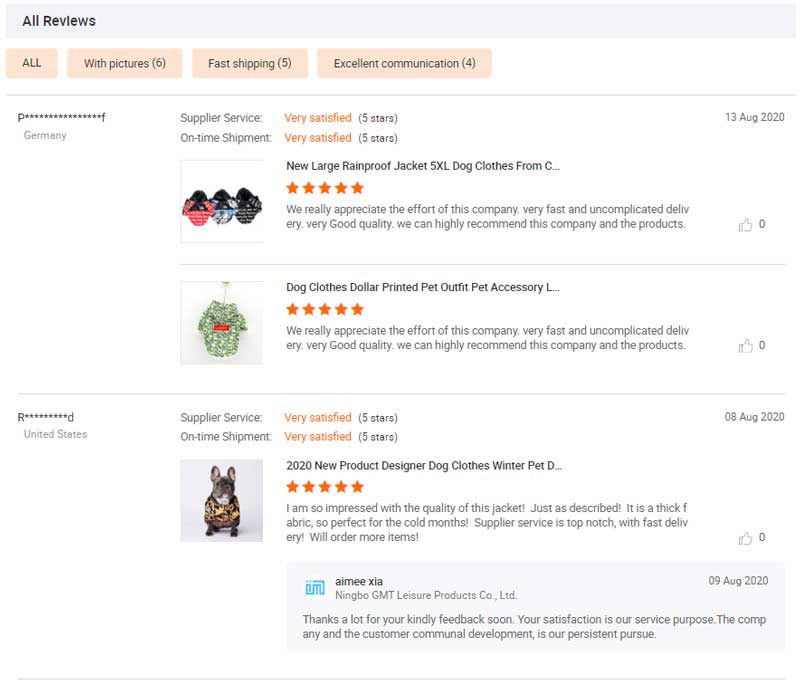Click thumbs-up on Dollar Printed outfit review
This screenshot has height=680, width=800.
click(x=745, y=346)
